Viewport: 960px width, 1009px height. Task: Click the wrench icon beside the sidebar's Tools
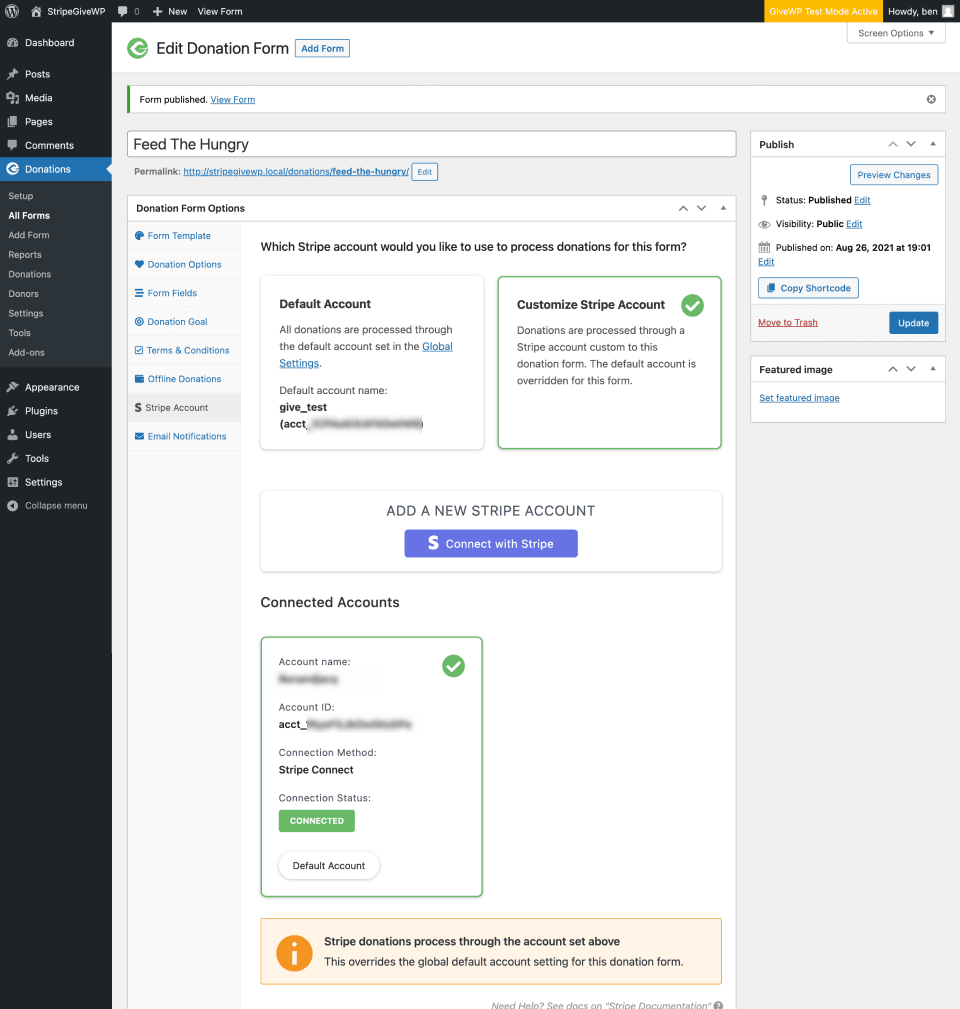pyautogui.click(x=12, y=459)
